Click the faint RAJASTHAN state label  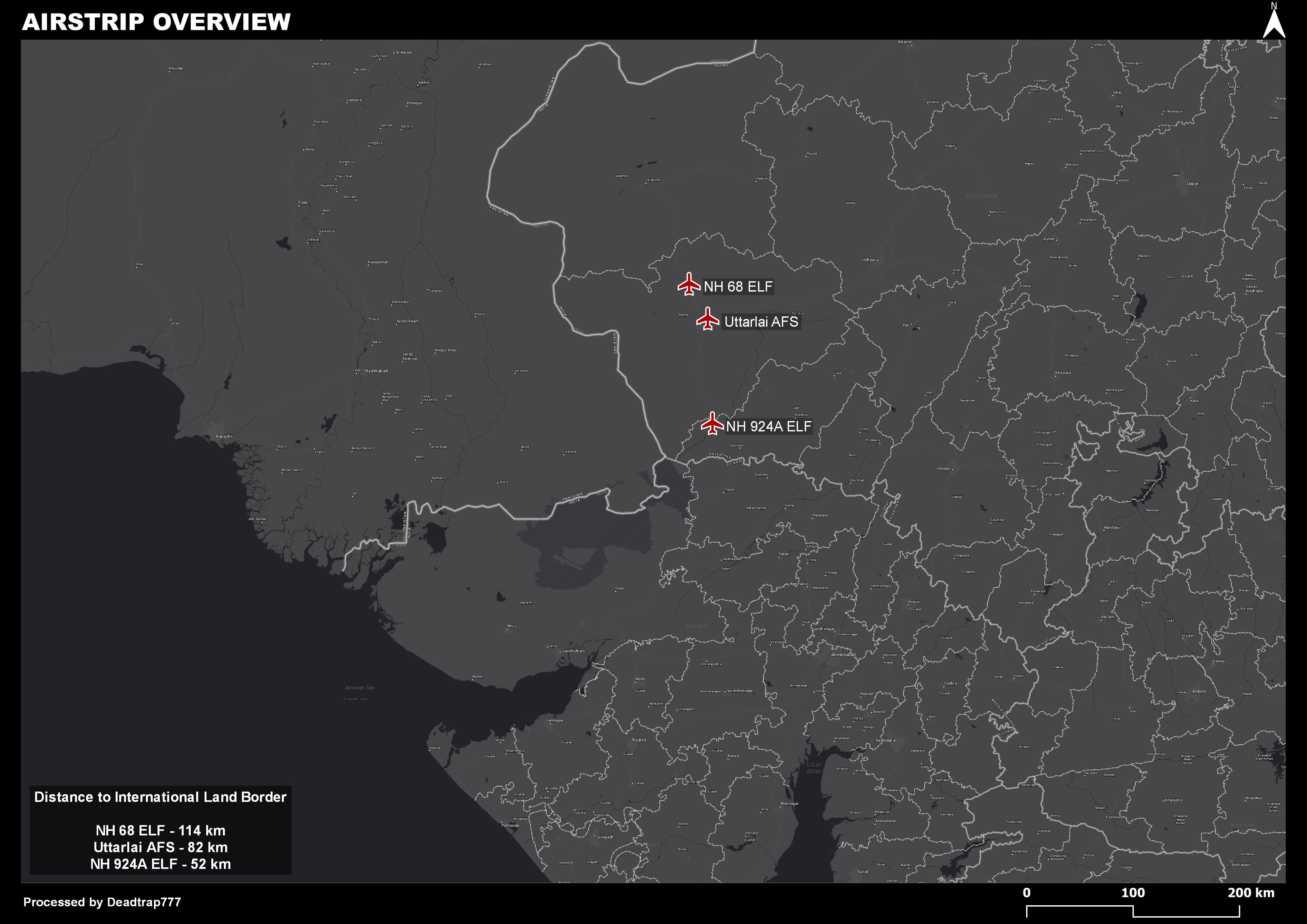(x=982, y=197)
